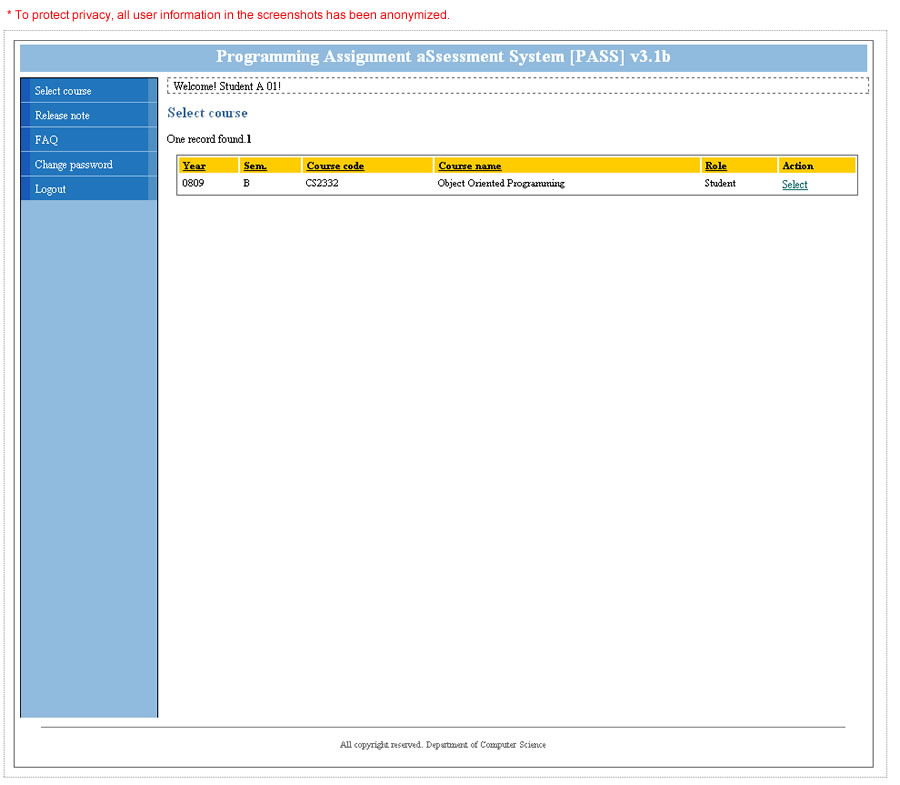The image size is (900, 785).
Task: Click the footer copyright text
Action: click(443, 745)
